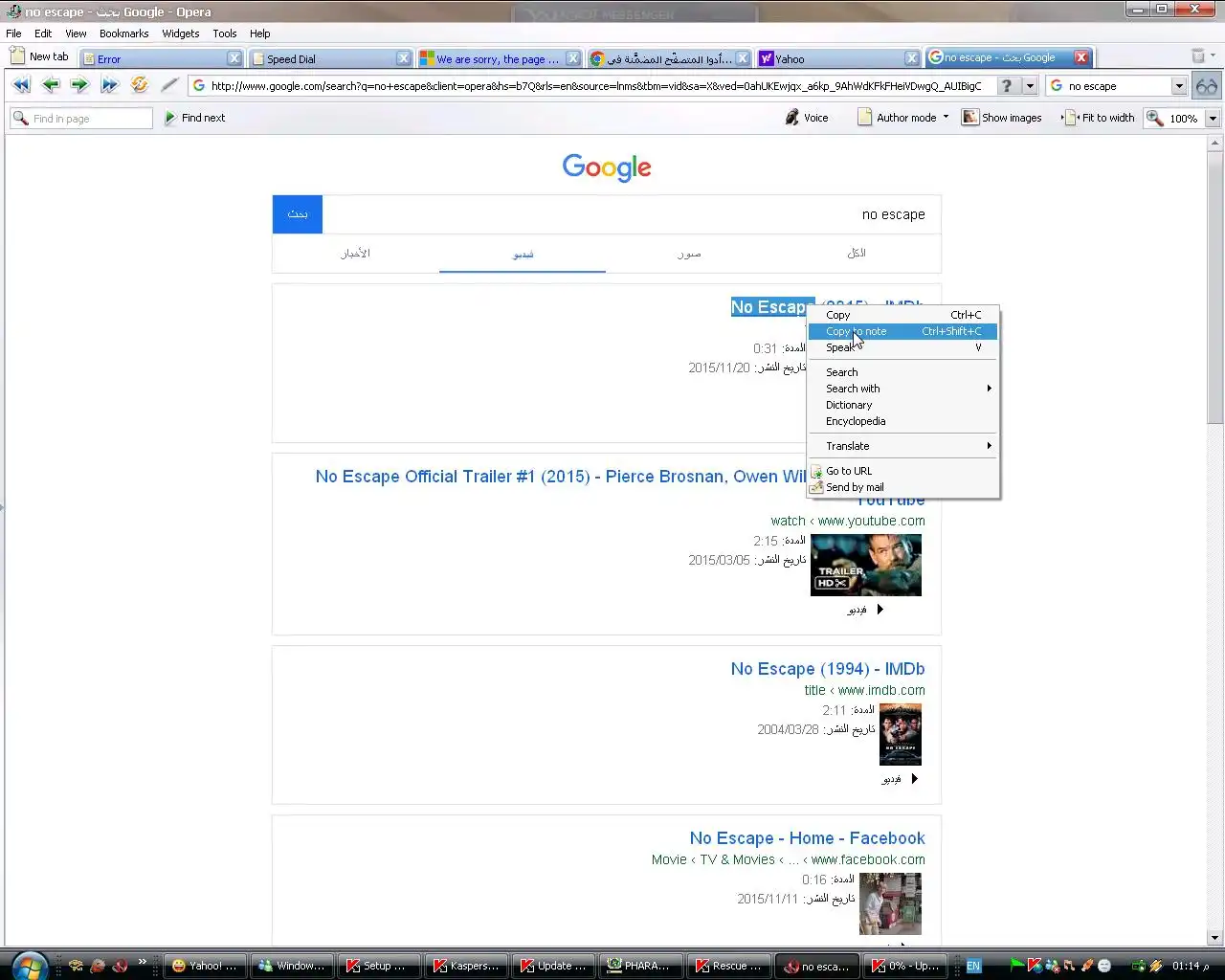
Task: Click the page vertical scrollbar down arrow
Action: tap(1215, 938)
